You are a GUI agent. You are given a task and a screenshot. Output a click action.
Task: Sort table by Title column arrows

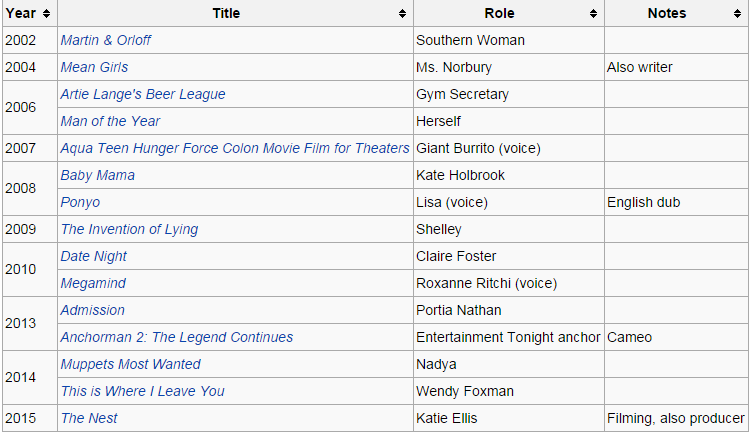click(402, 13)
